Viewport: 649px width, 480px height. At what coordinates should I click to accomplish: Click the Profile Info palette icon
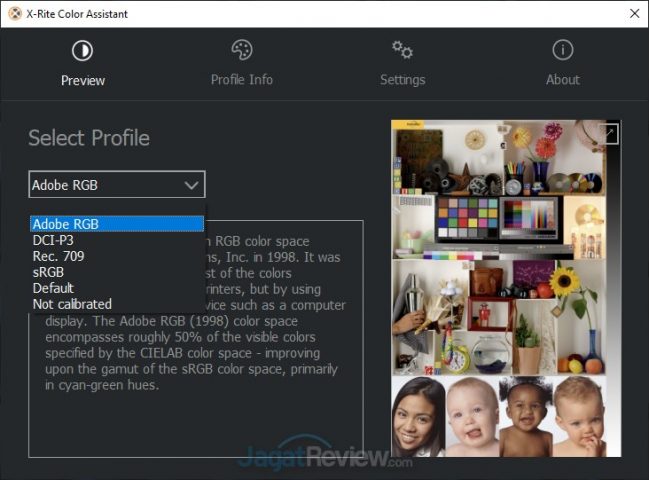click(x=242, y=50)
